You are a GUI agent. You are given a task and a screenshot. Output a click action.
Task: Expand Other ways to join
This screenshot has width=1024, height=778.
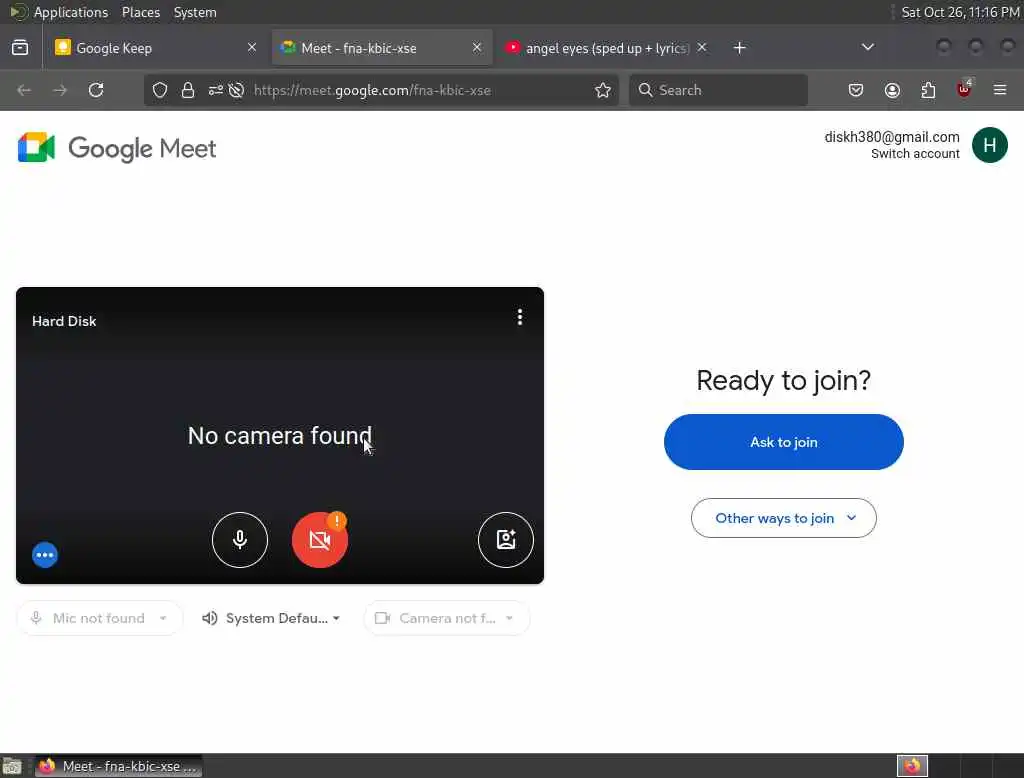coord(784,518)
